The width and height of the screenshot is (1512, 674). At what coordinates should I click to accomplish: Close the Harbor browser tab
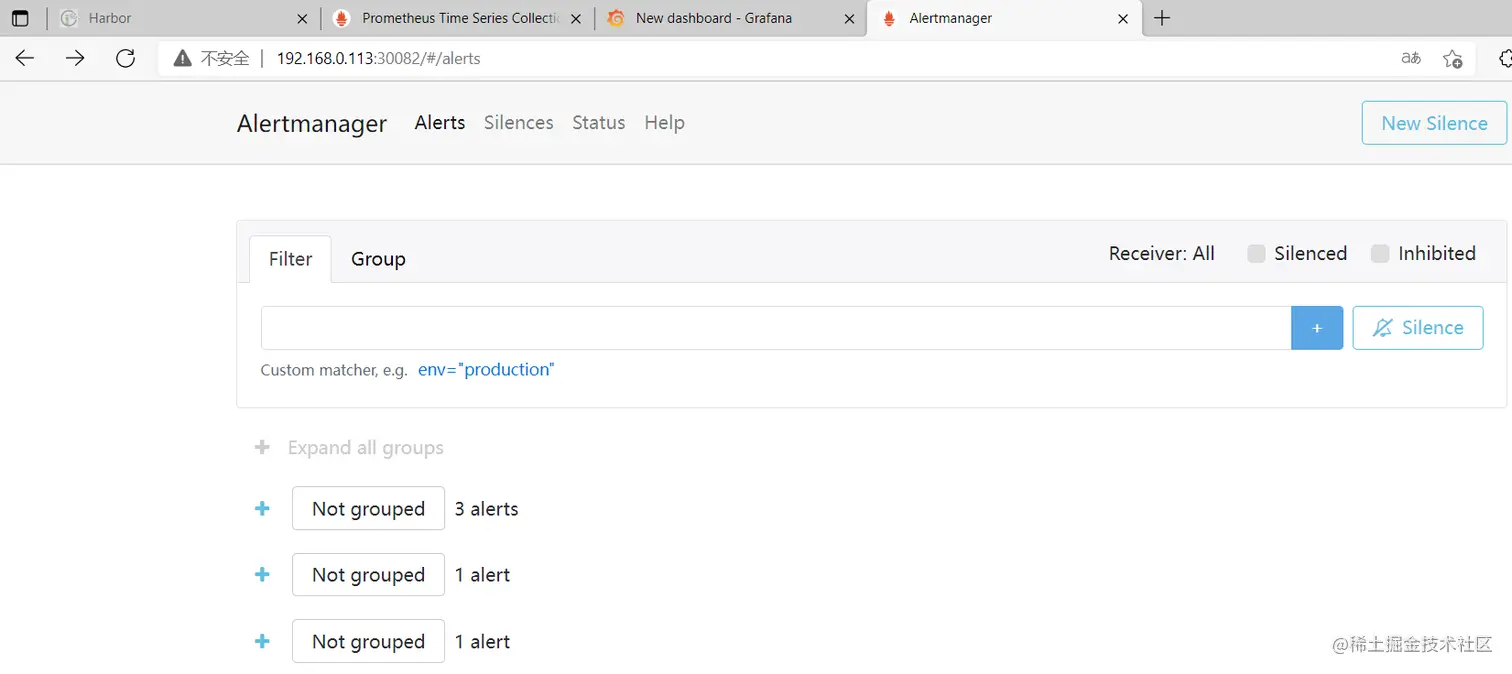tap(303, 18)
